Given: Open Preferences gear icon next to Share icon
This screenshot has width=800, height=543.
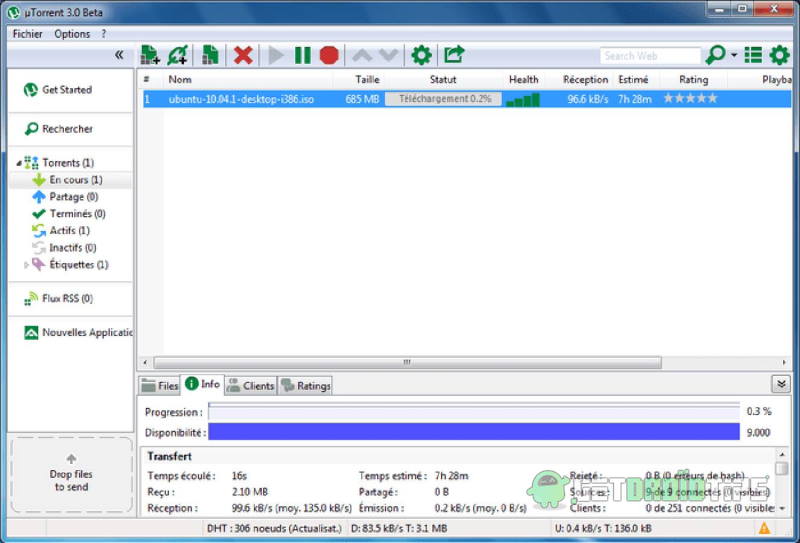Looking at the screenshot, I should 421,55.
